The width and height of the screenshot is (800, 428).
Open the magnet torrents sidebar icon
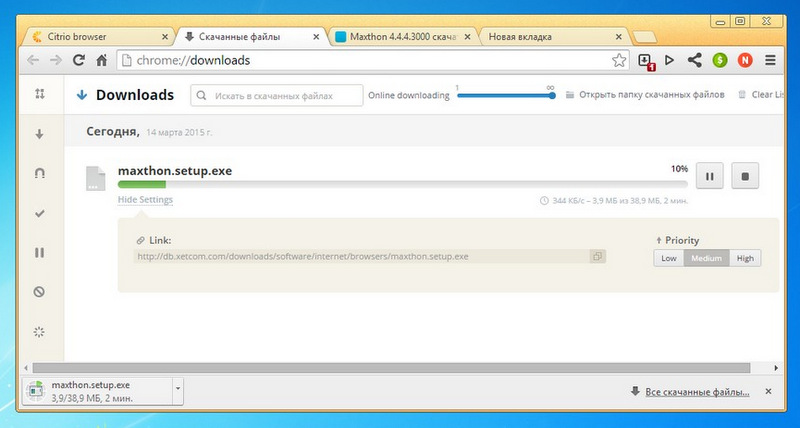[39, 173]
